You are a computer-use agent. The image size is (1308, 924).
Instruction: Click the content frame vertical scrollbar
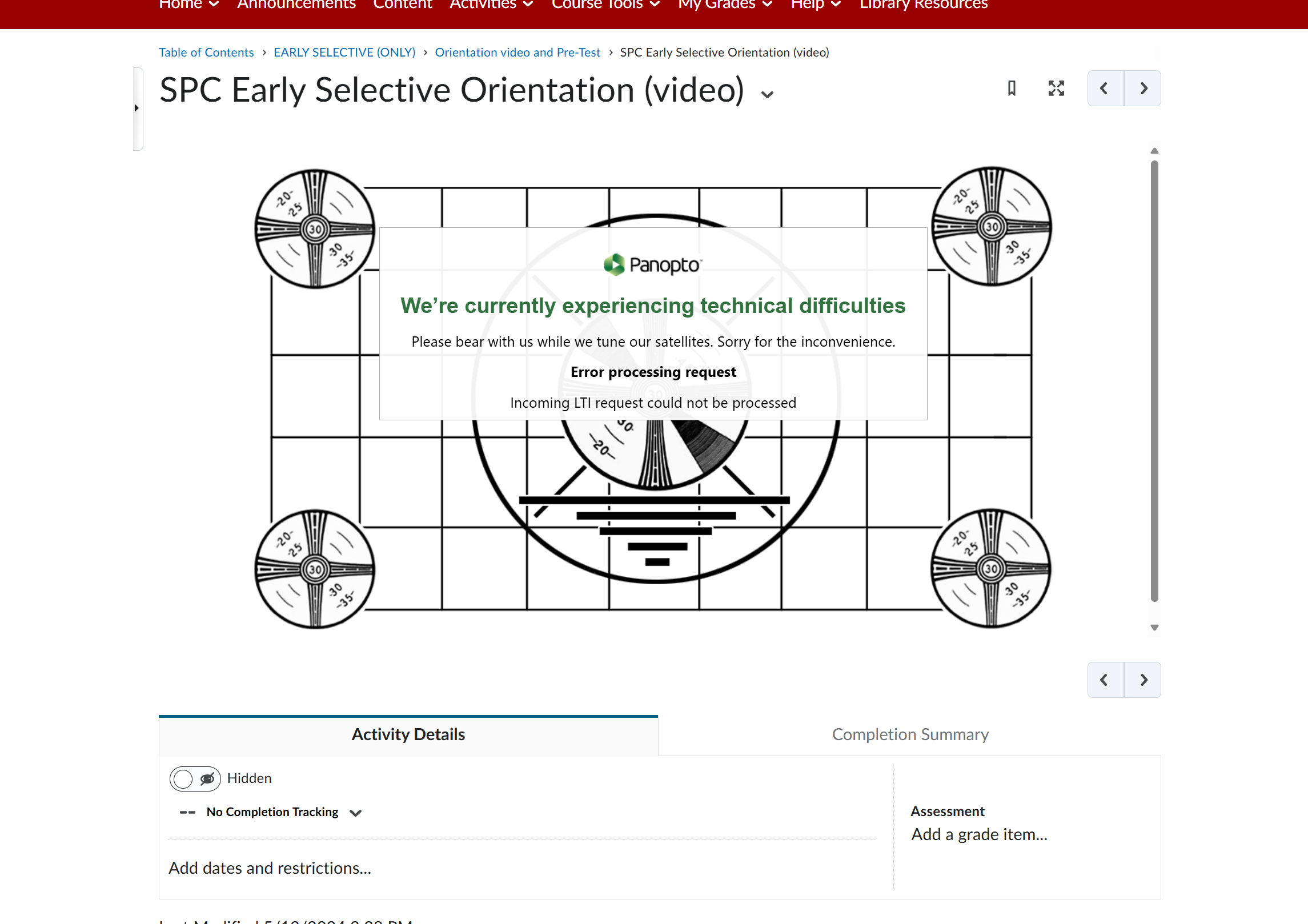1154,381
